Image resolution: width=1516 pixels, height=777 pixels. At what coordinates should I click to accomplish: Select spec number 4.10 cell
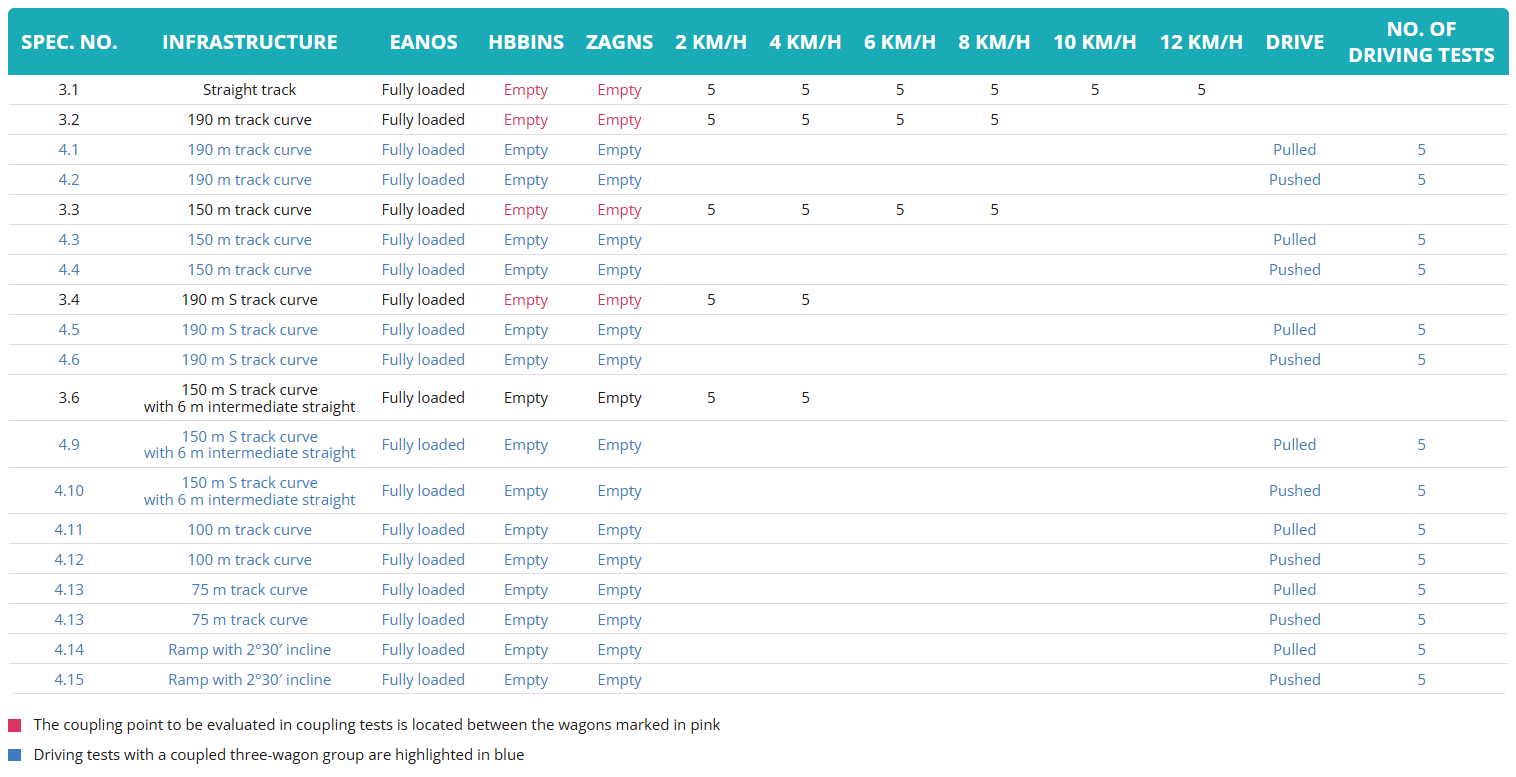[69, 491]
